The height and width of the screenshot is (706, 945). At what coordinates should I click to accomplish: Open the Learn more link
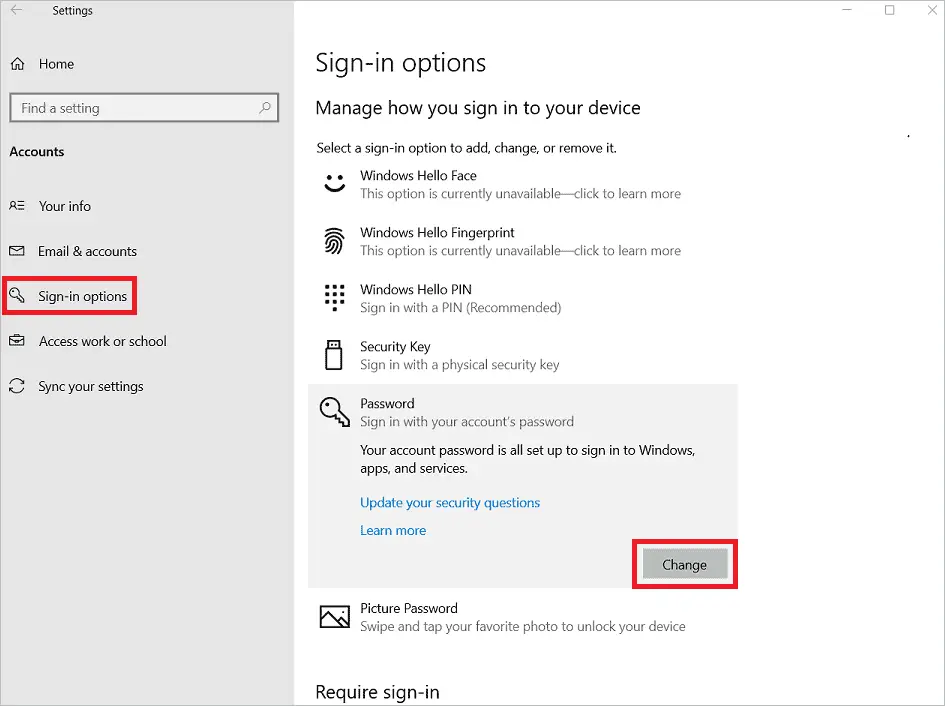coord(393,531)
